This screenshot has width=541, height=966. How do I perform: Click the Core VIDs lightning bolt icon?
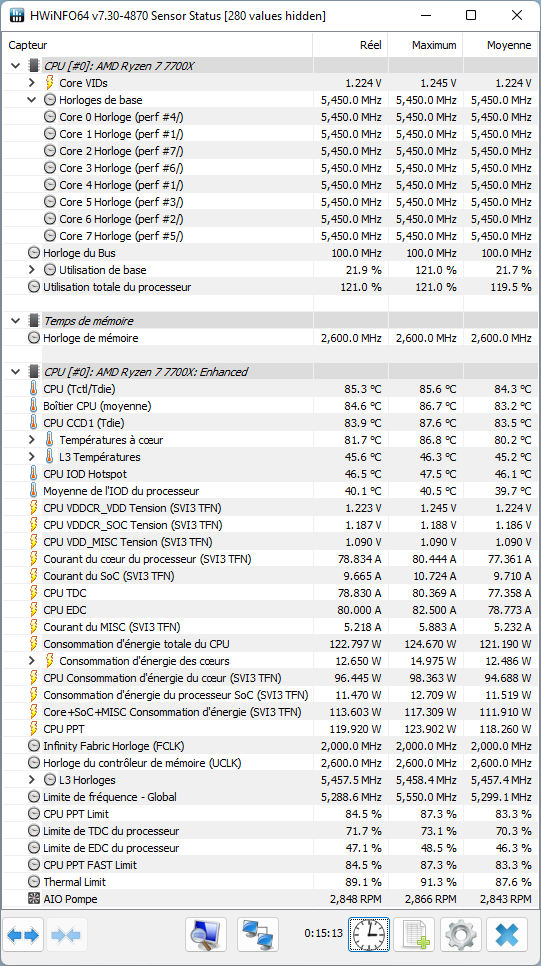(x=50, y=83)
